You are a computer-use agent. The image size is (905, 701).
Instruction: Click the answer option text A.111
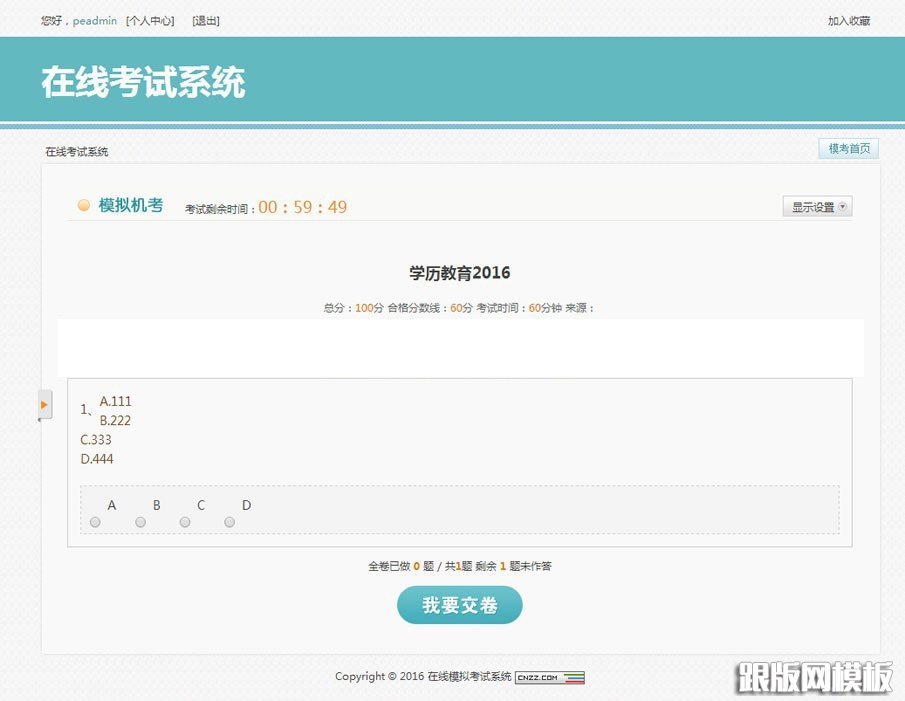point(116,401)
